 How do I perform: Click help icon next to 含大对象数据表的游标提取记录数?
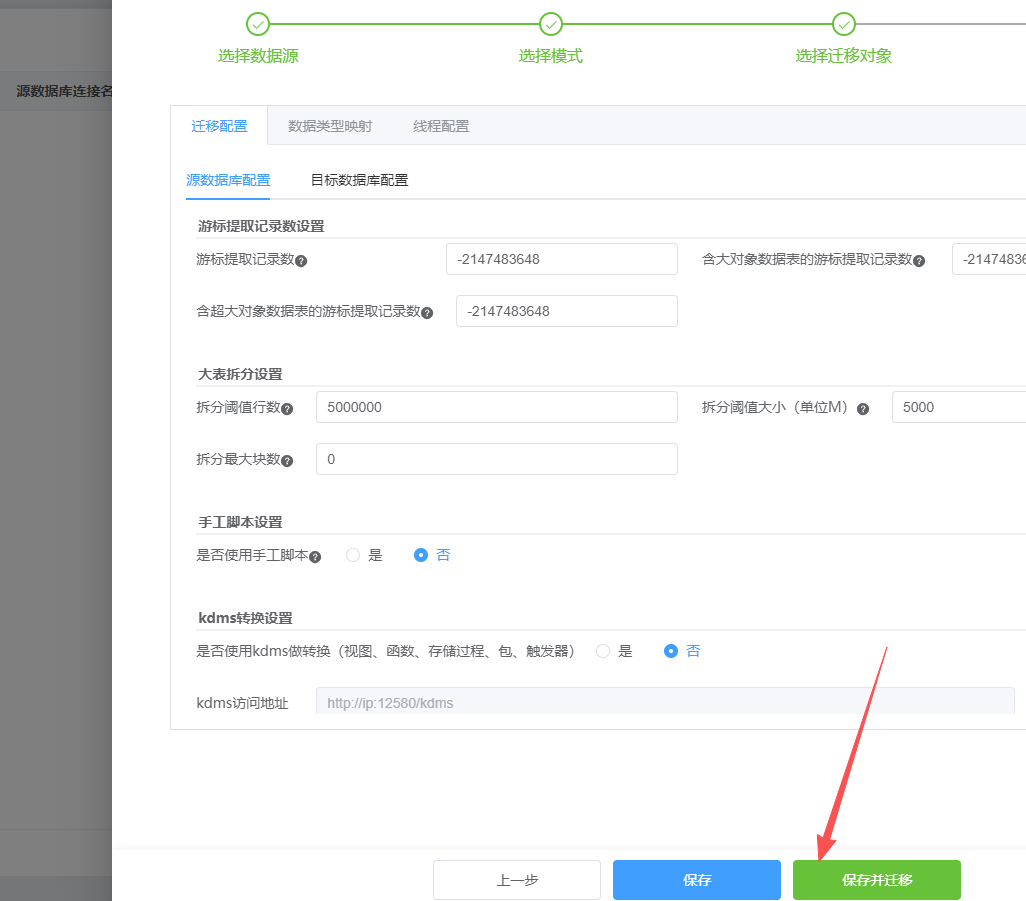(x=919, y=260)
